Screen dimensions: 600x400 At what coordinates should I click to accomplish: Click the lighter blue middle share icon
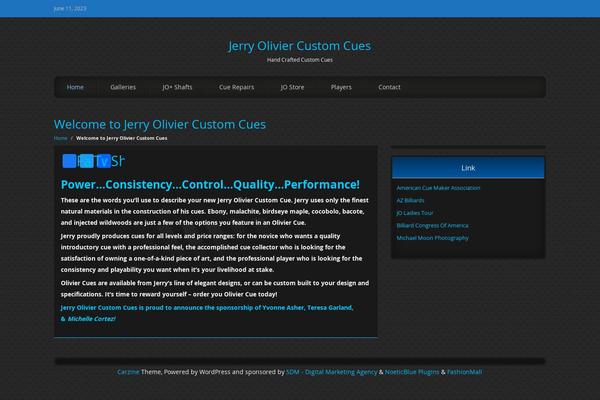click(x=86, y=161)
